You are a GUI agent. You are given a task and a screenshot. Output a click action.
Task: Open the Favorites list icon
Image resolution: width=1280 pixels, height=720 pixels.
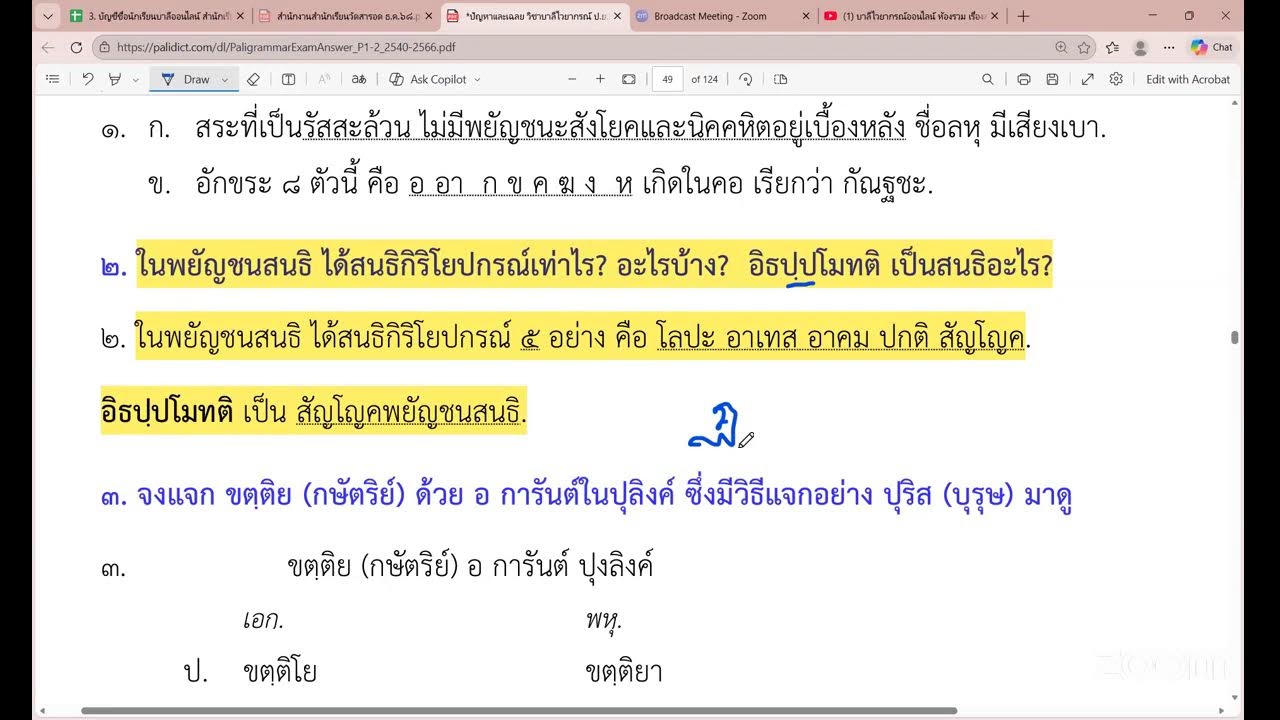[x=1112, y=47]
